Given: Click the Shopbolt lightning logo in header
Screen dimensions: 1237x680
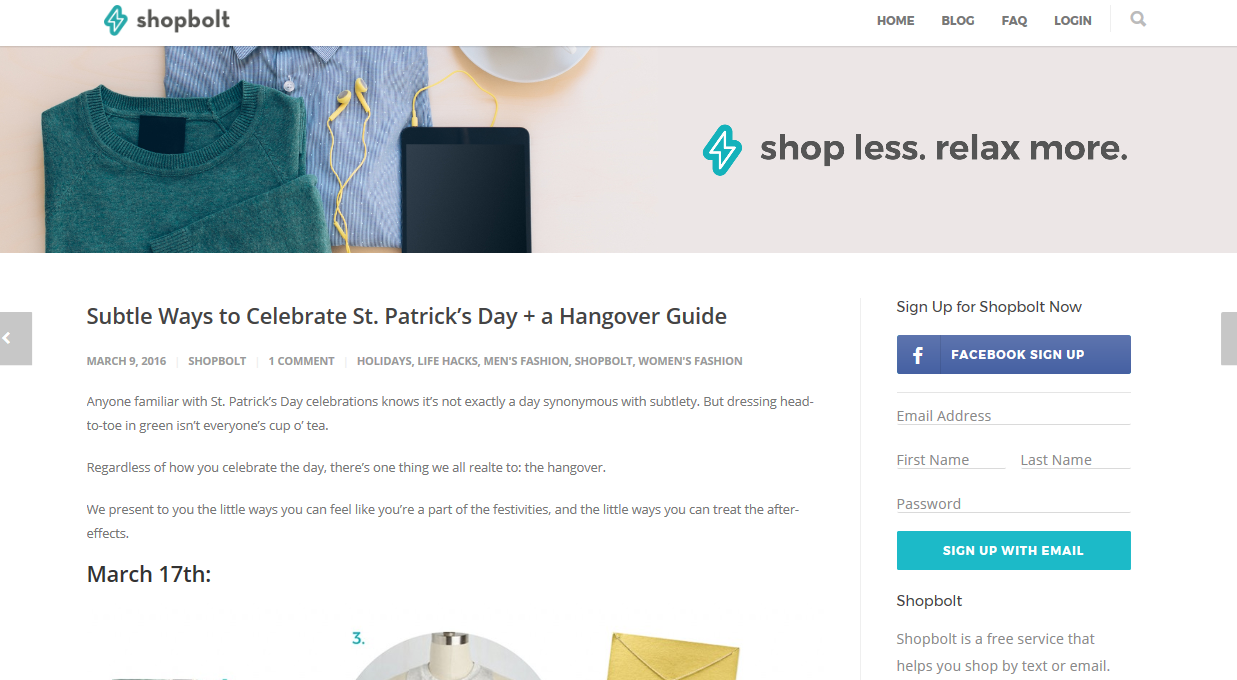Looking at the screenshot, I should (116, 20).
